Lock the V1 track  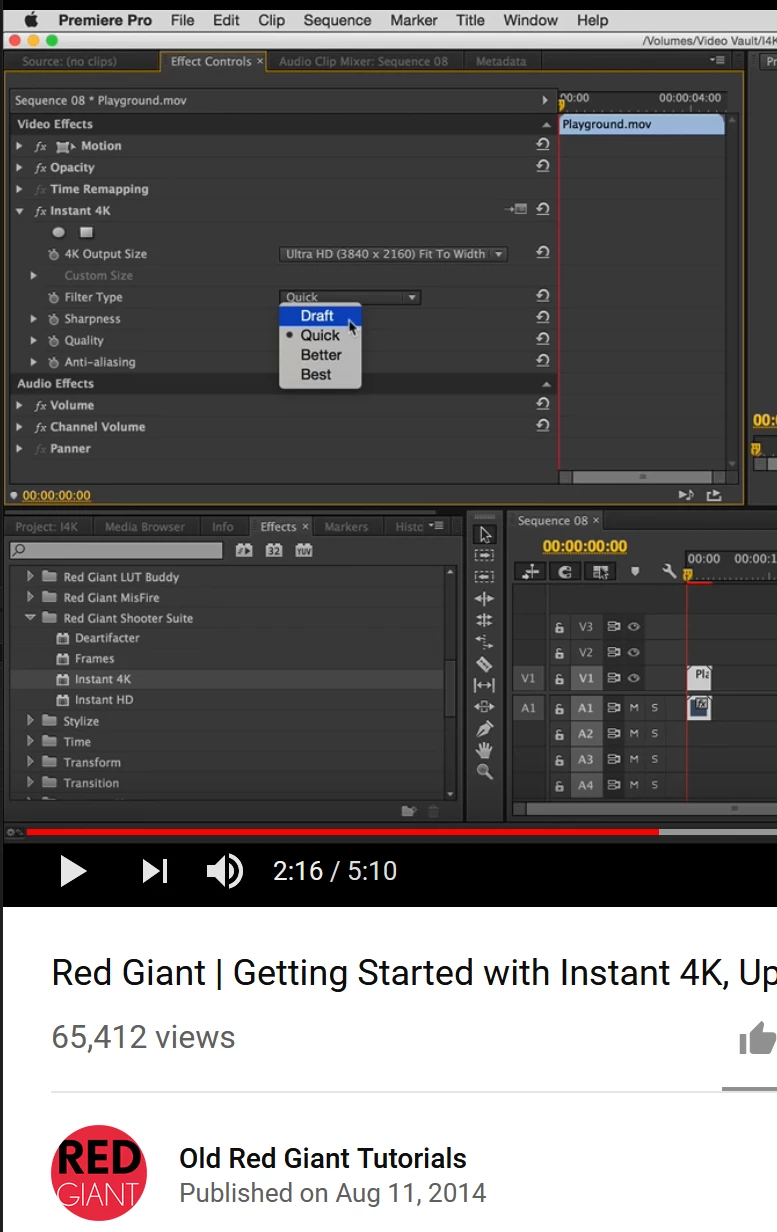pos(560,679)
